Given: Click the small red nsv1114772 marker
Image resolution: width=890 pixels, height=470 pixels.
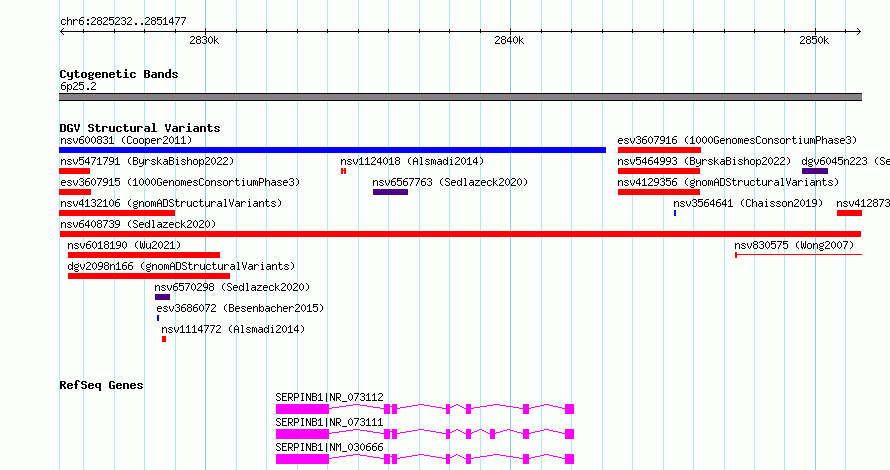Looking at the screenshot, I should click(x=164, y=339).
